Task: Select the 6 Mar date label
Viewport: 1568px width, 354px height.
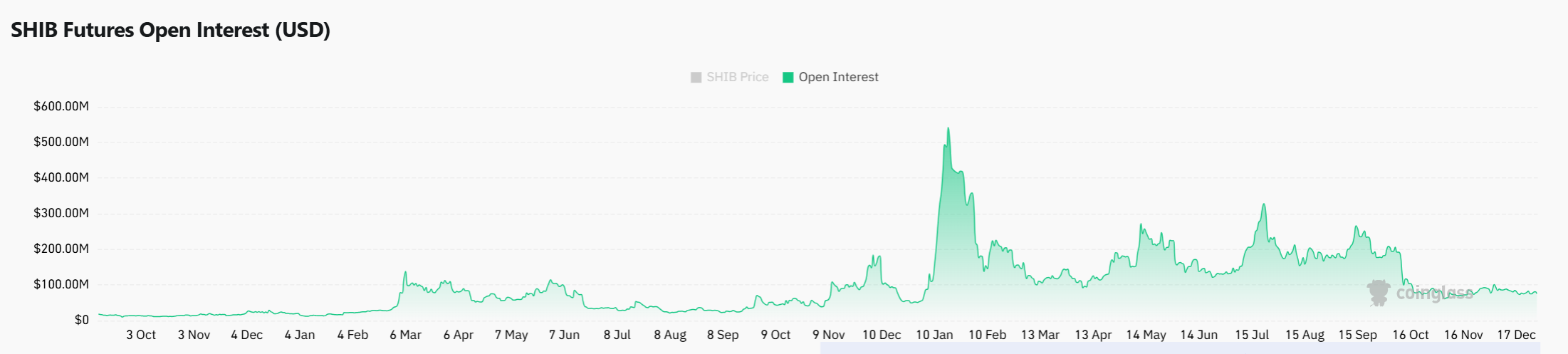Action: click(405, 335)
